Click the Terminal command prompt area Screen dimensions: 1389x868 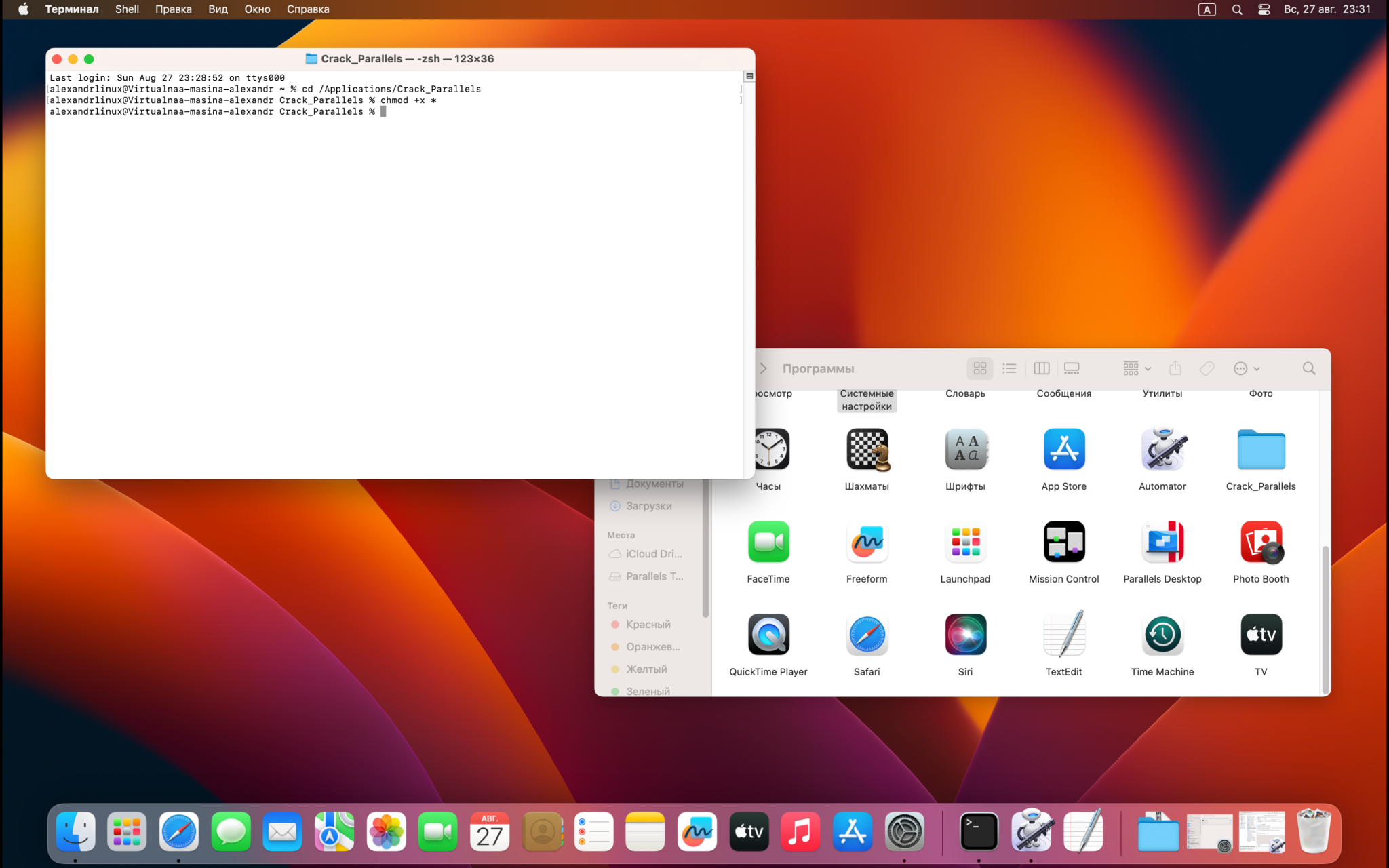(x=383, y=112)
